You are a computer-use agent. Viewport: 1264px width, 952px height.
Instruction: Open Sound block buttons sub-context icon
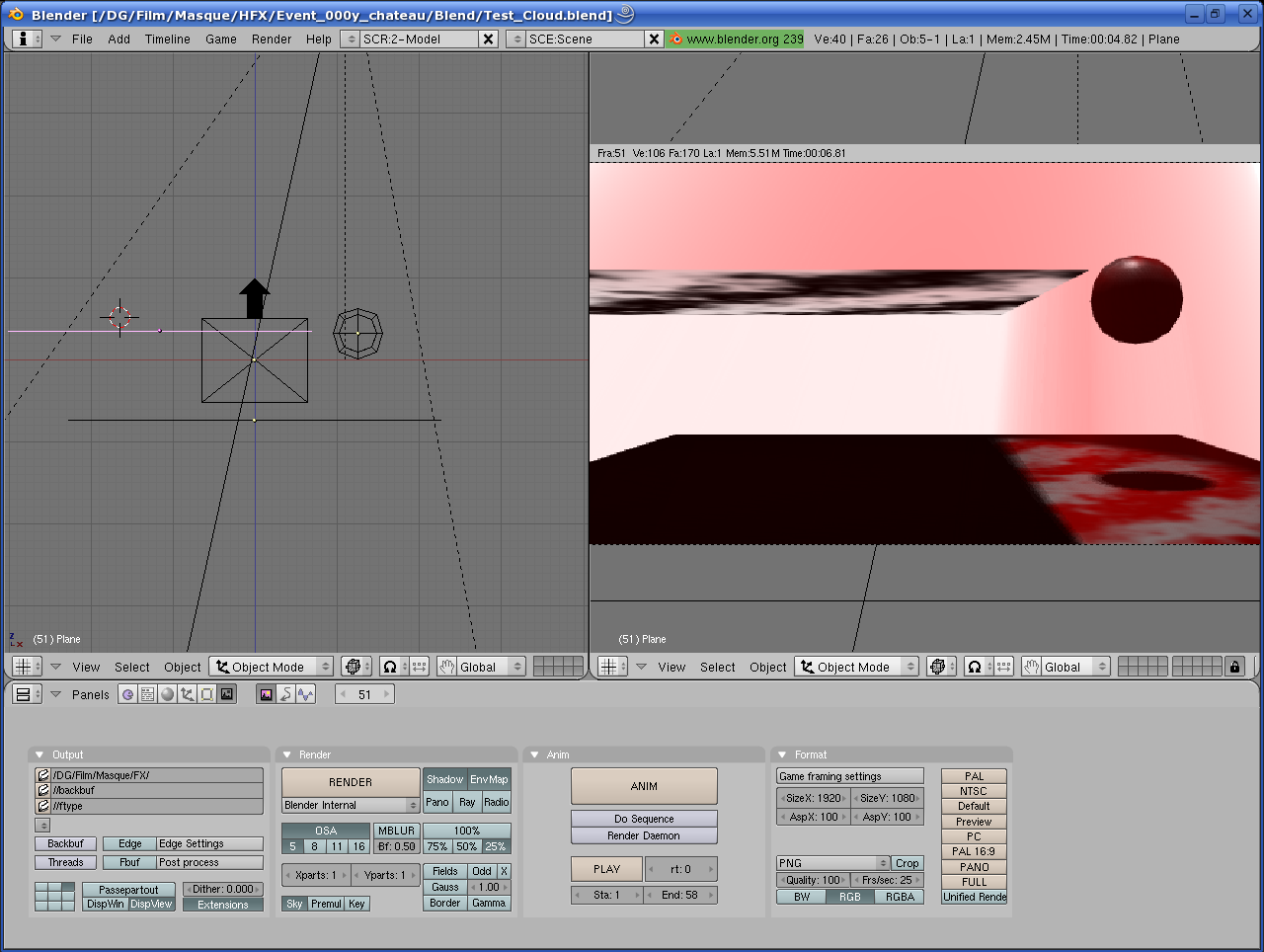click(x=306, y=694)
